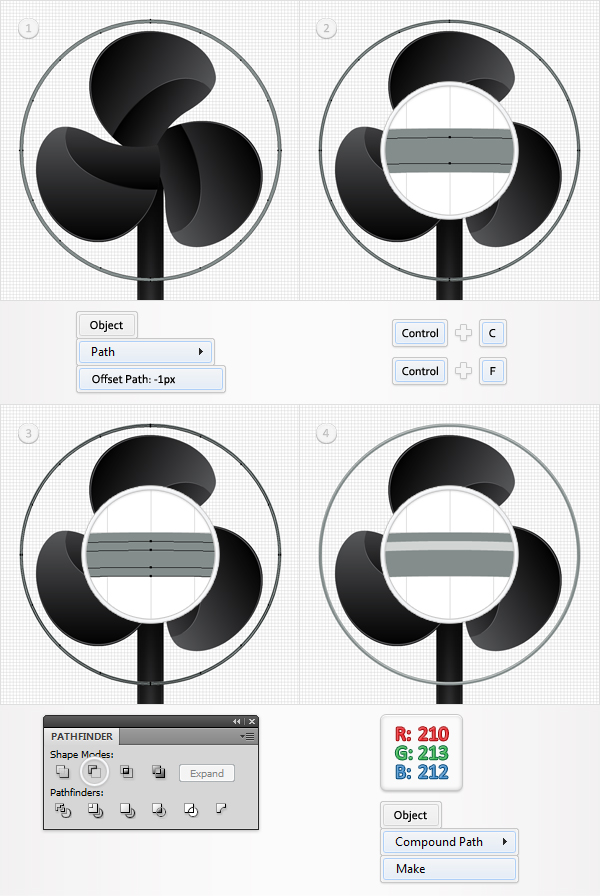Click the Expand button in Pathfinder
Viewport: 600px width, 896px height.
pos(207,773)
